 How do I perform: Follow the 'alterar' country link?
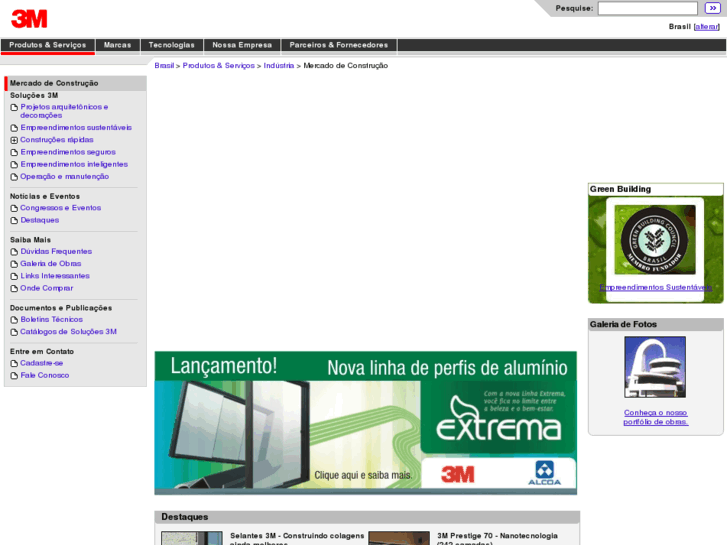[707, 27]
